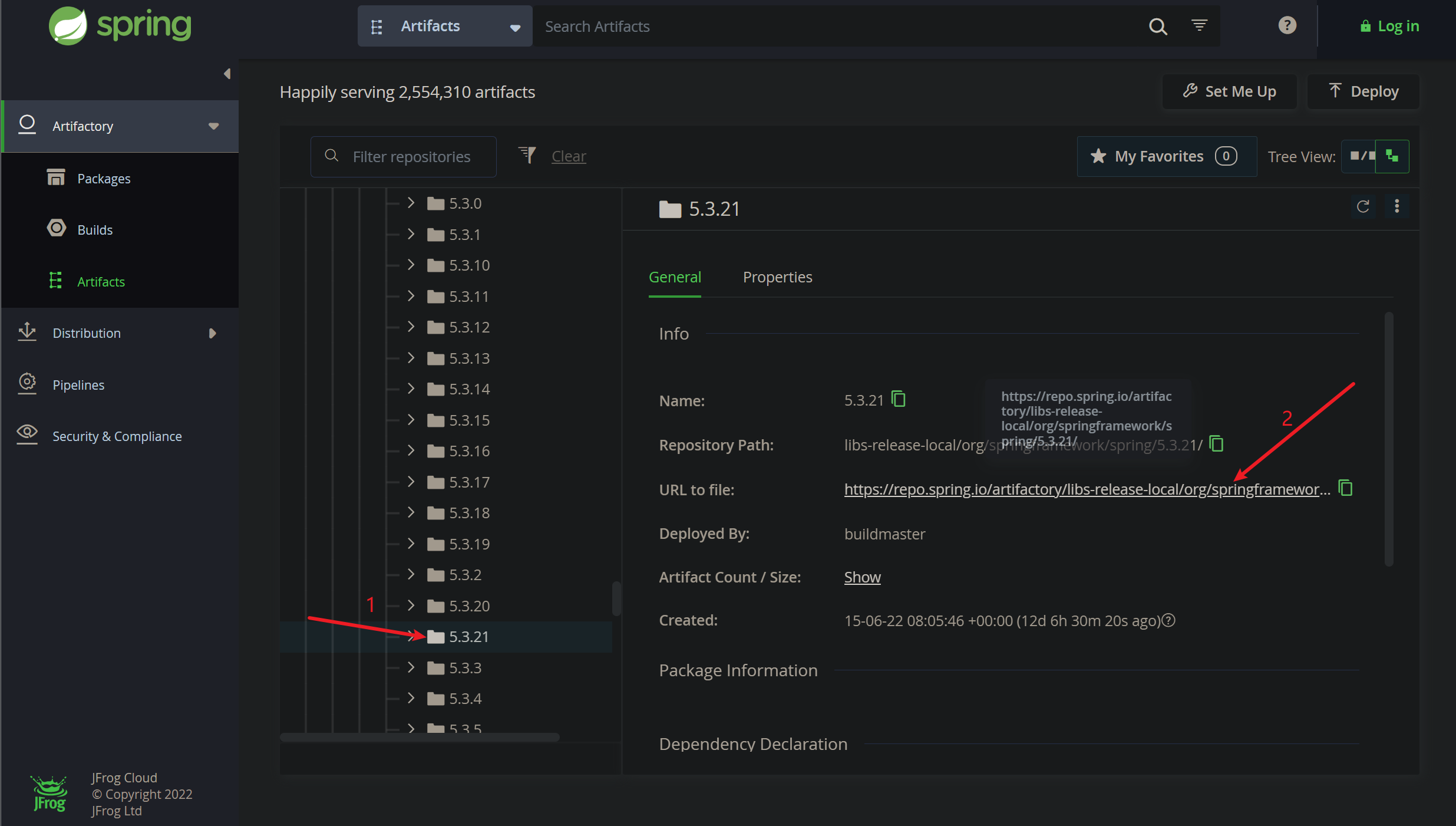Click the Builds hexagon icon

pos(57,228)
